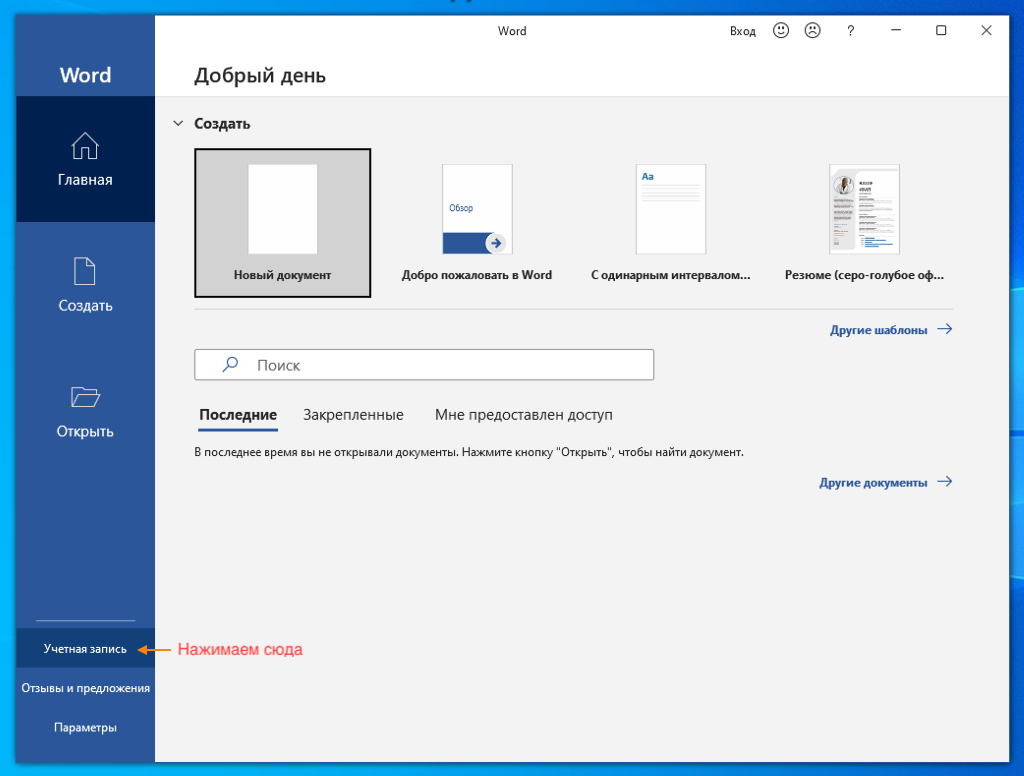Click the search magnifier icon
This screenshot has height=776, width=1024.
[230, 364]
